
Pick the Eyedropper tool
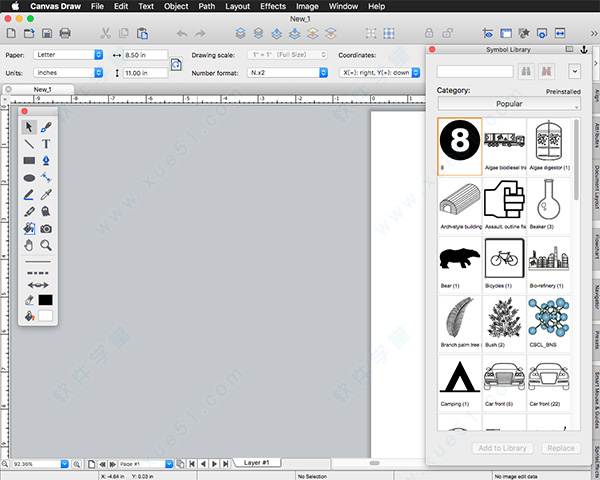coord(46,194)
